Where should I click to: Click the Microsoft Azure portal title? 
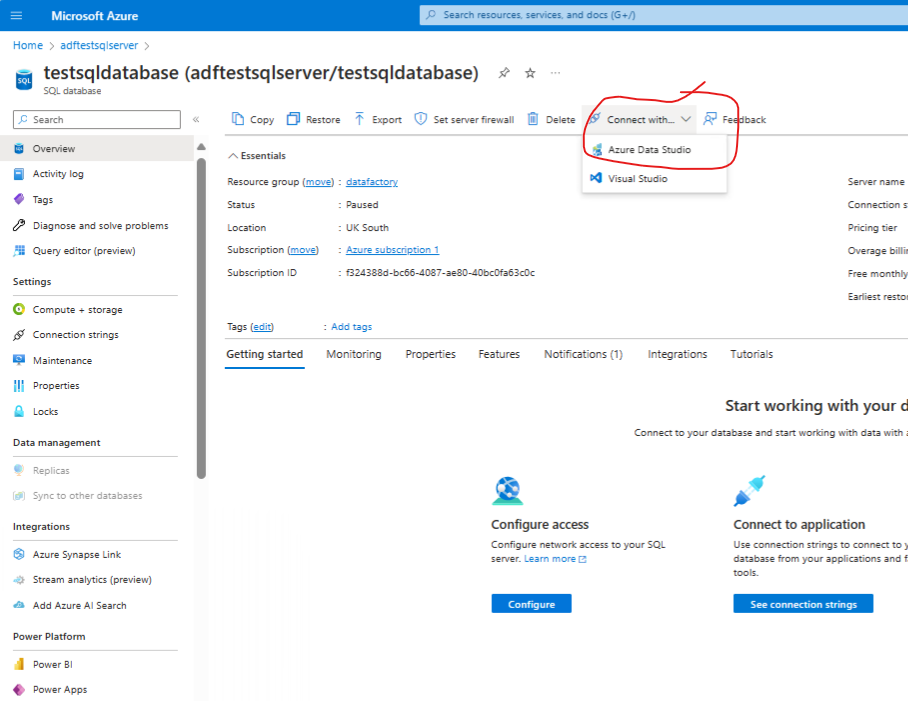(x=94, y=16)
